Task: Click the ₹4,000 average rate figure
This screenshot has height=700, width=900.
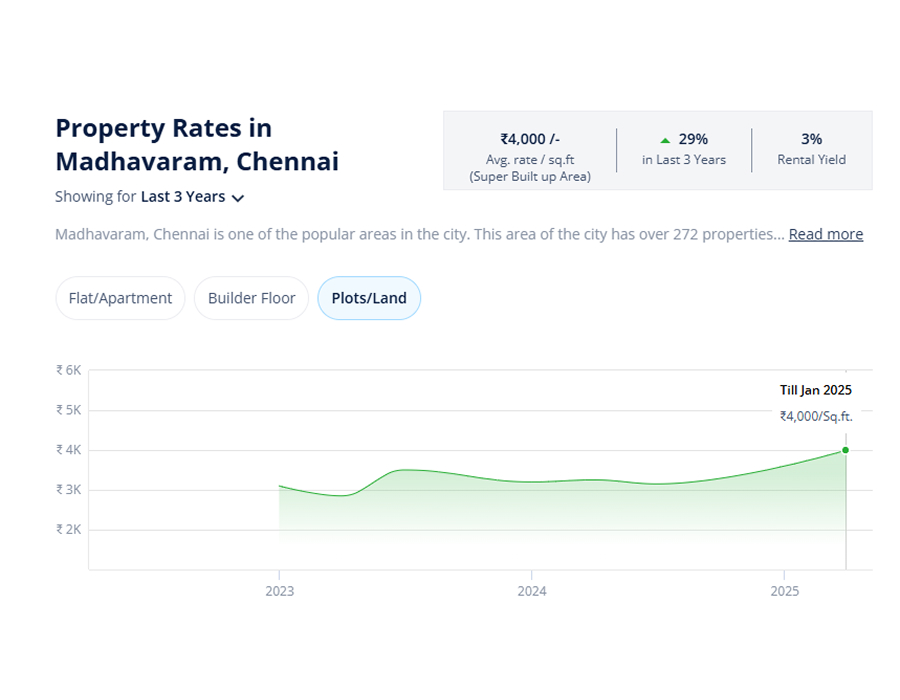Action: point(530,139)
